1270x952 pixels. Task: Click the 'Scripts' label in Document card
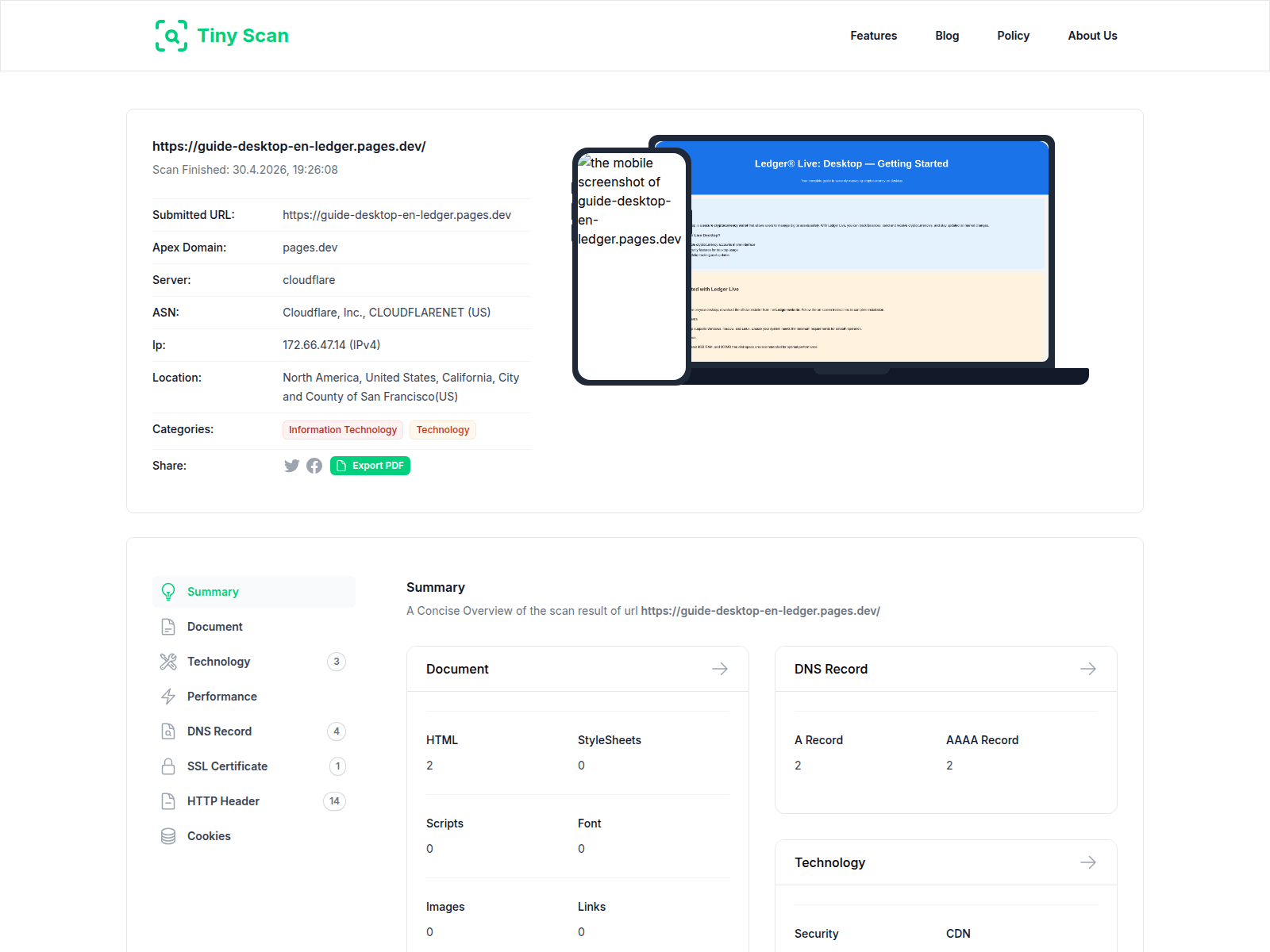click(x=444, y=823)
